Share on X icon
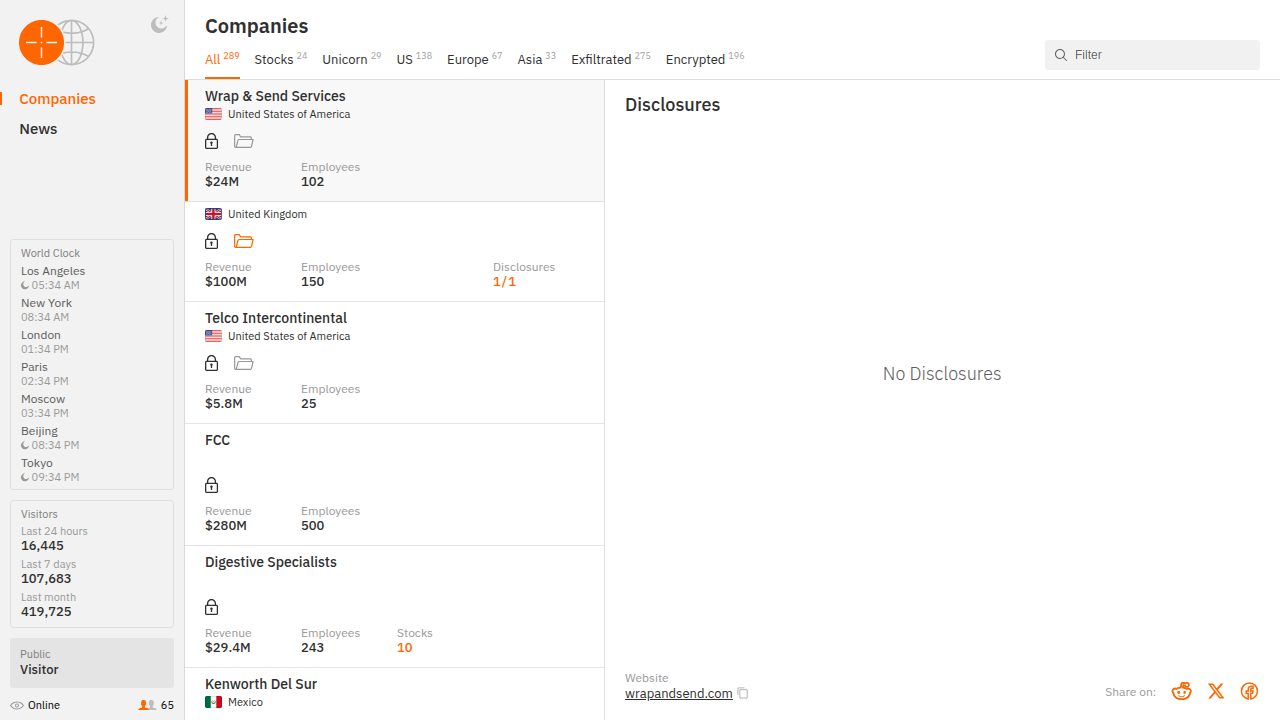The width and height of the screenshot is (1280, 720). click(x=1216, y=691)
